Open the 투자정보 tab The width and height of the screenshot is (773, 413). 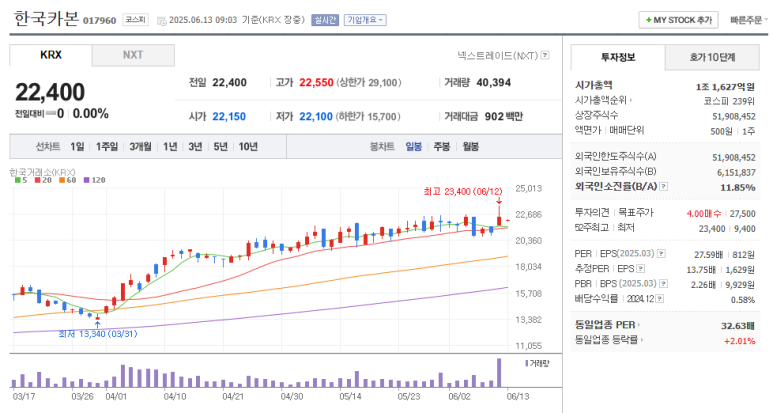618,57
